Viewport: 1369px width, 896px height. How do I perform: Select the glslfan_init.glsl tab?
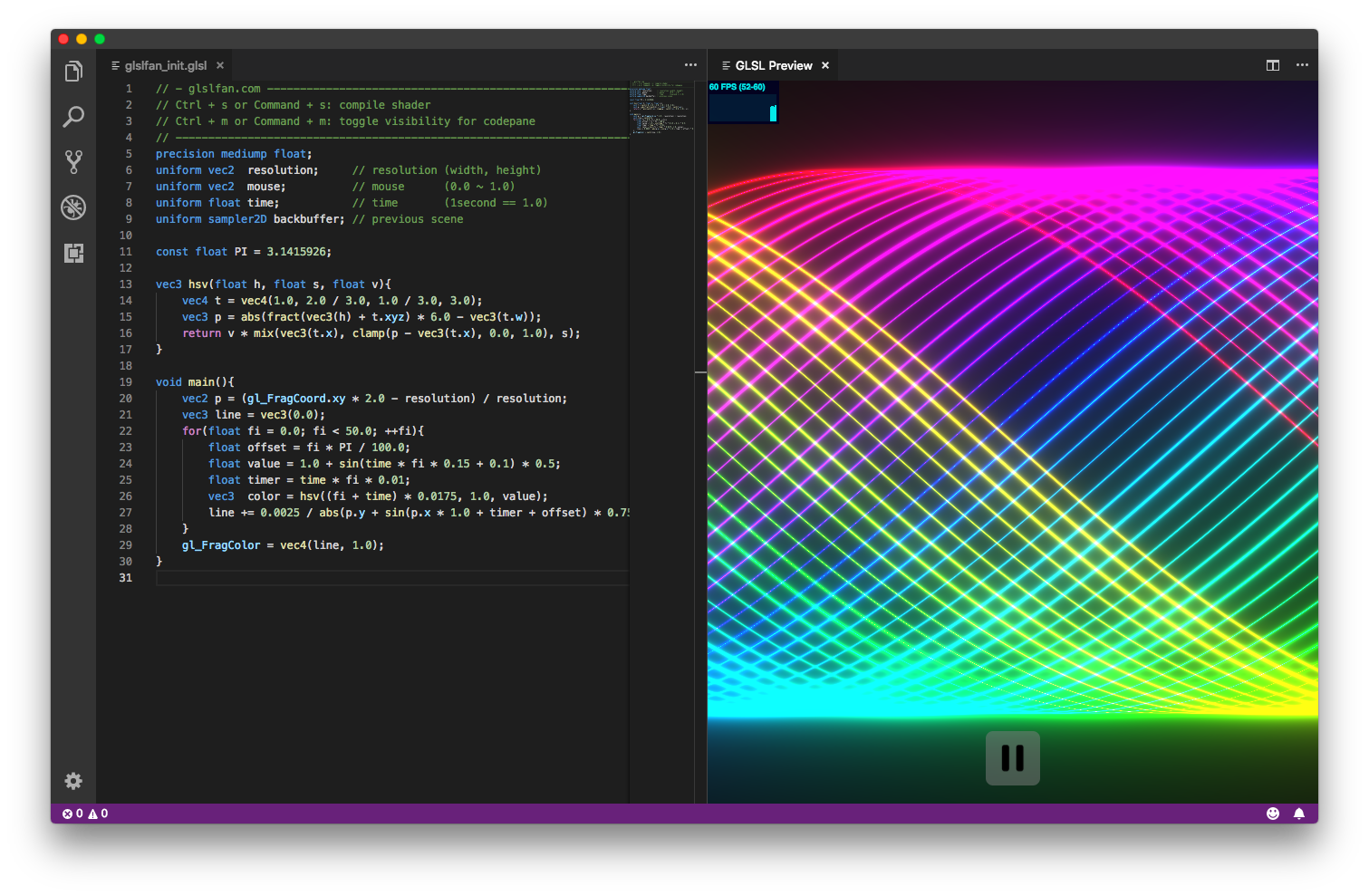coord(165,65)
